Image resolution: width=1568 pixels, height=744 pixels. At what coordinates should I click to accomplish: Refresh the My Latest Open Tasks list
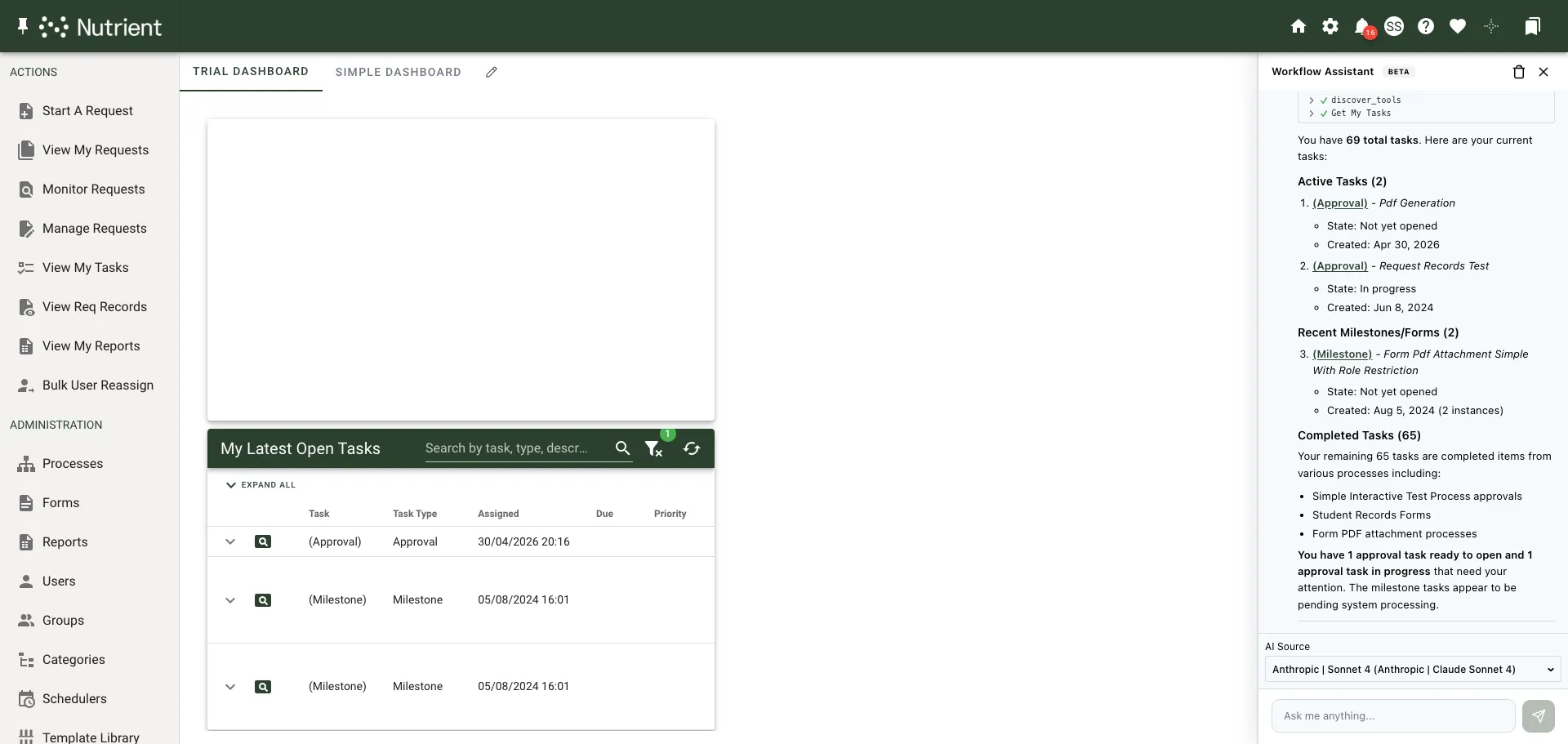pos(692,448)
